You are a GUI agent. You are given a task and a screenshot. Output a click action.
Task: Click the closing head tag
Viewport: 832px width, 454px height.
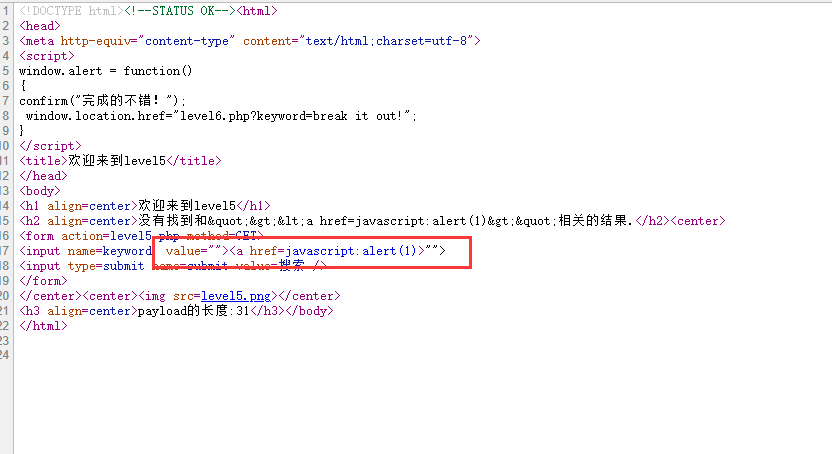[x=44, y=176]
